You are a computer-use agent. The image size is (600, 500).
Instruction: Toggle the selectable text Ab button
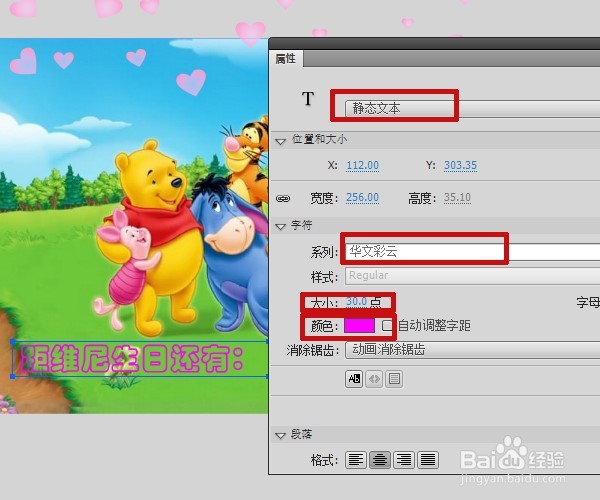click(x=354, y=379)
